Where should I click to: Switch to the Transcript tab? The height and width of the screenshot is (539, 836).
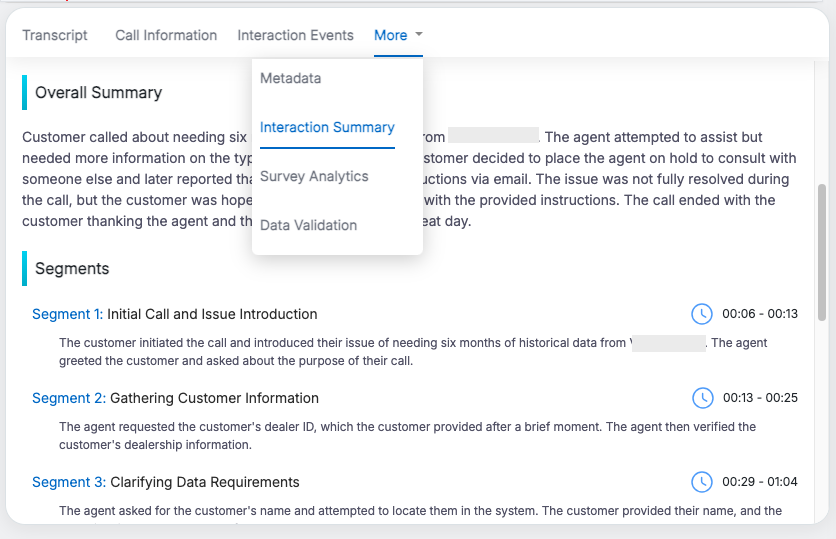pyautogui.click(x=55, y=35)
